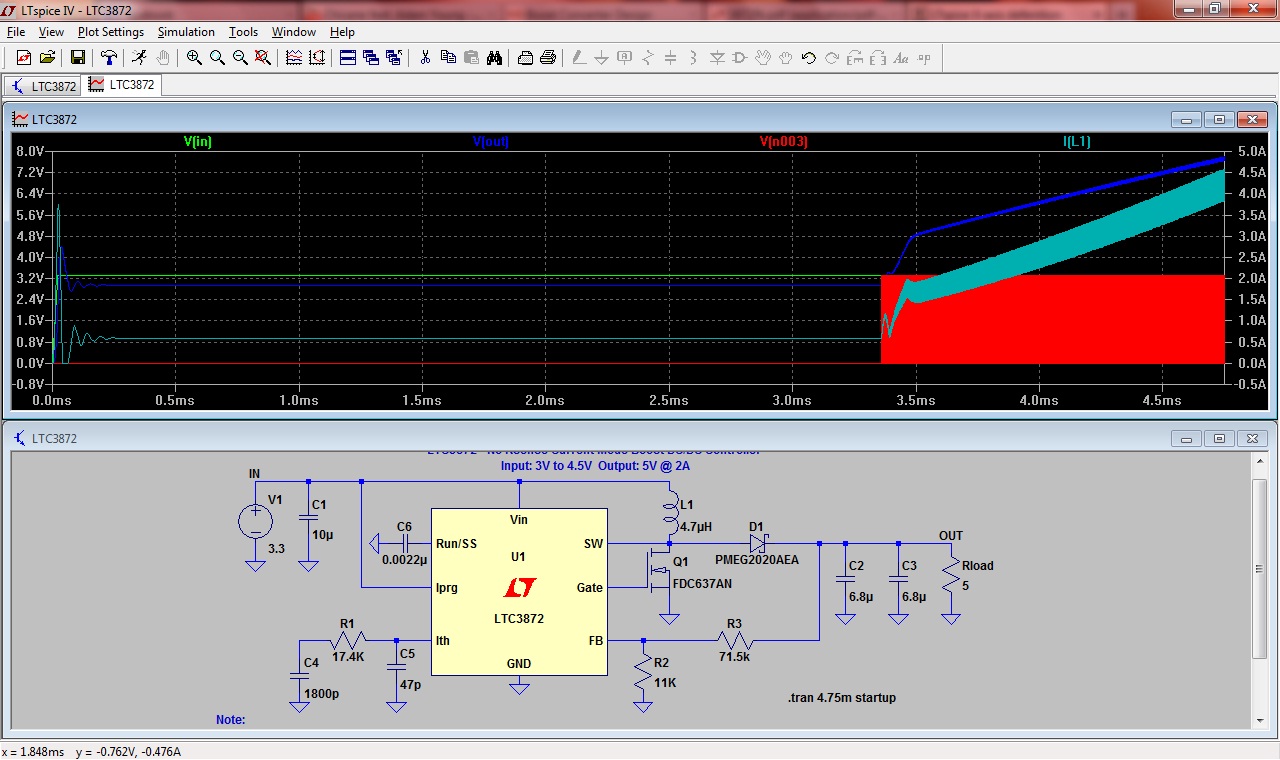Click the '17.4K' resistor value
Screen dimensions: 1280x760
point(348,657)
